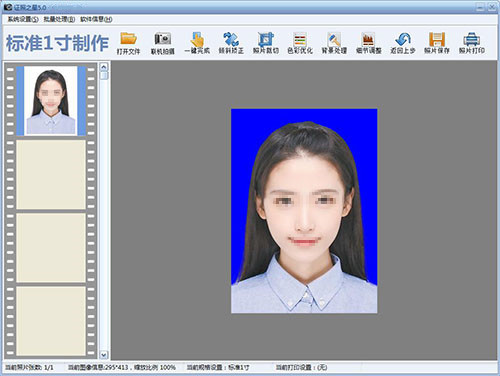Open the 软件信息 menu
This screenshot has height=376, width=500.
coord(96,19)
